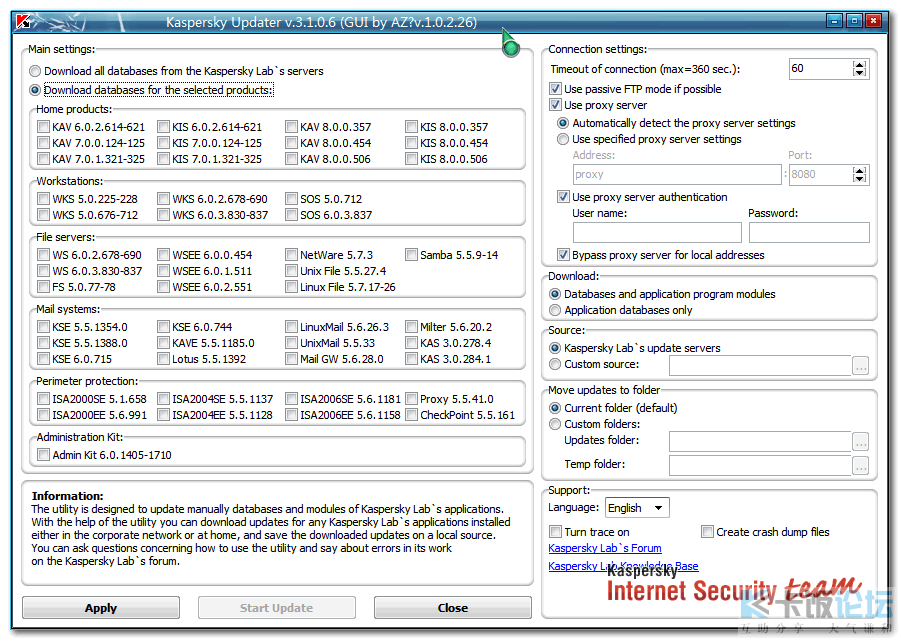Check KAV 6.0.2.614-621 product
901x641 pixels.
tap(43, 126)
